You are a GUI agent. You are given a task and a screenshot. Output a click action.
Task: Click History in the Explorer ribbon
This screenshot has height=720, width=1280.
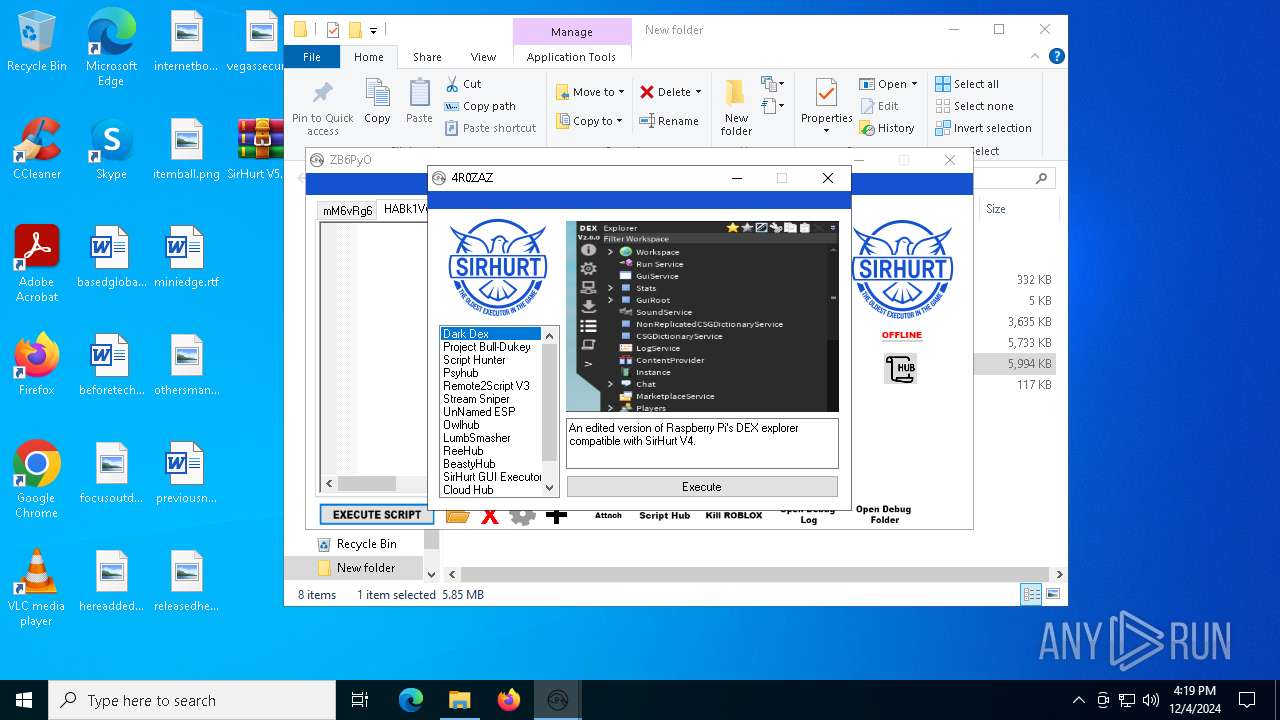pyautogui.click(x=887, y=128)
